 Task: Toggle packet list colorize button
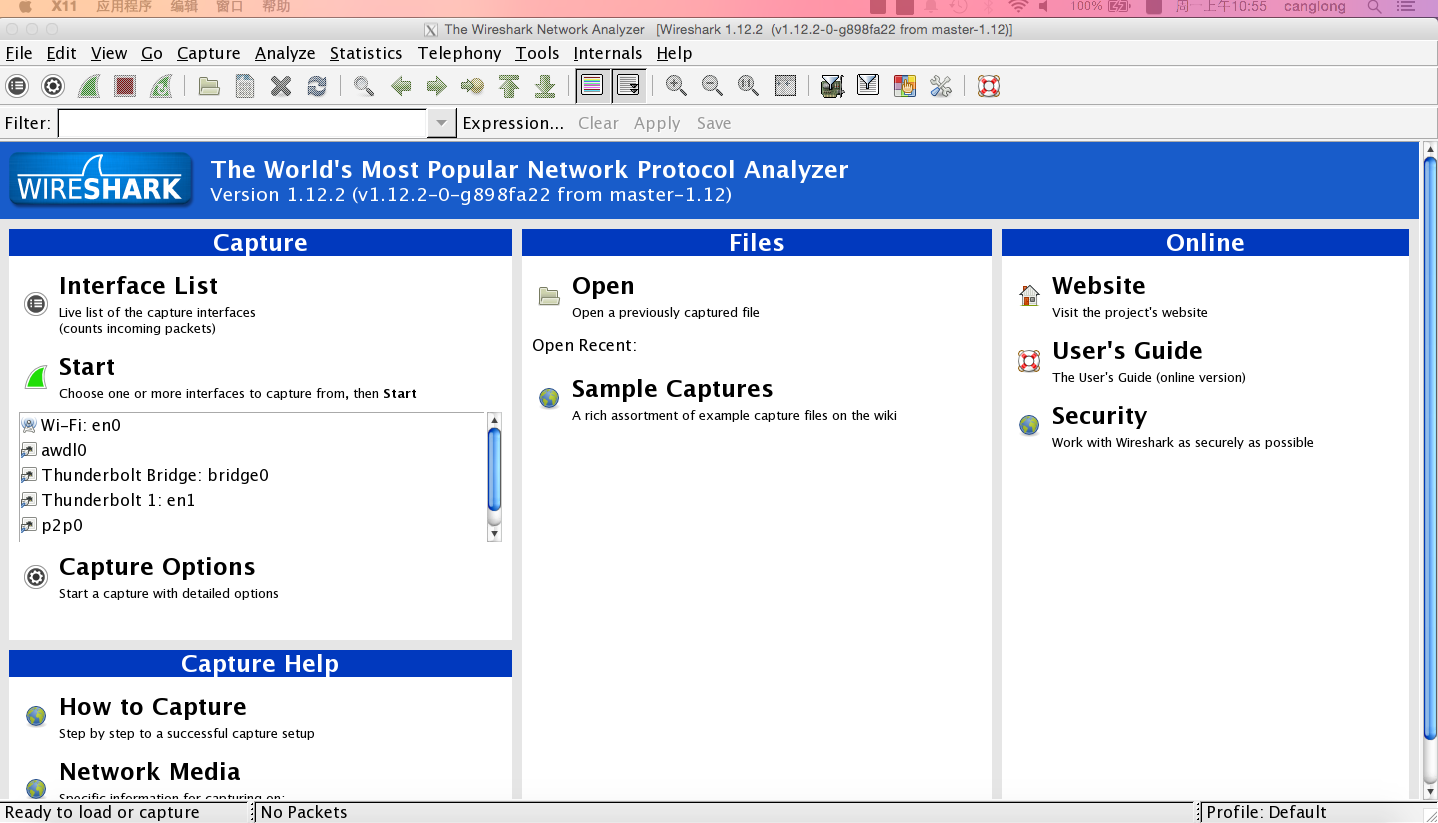[x=592, y=87]
